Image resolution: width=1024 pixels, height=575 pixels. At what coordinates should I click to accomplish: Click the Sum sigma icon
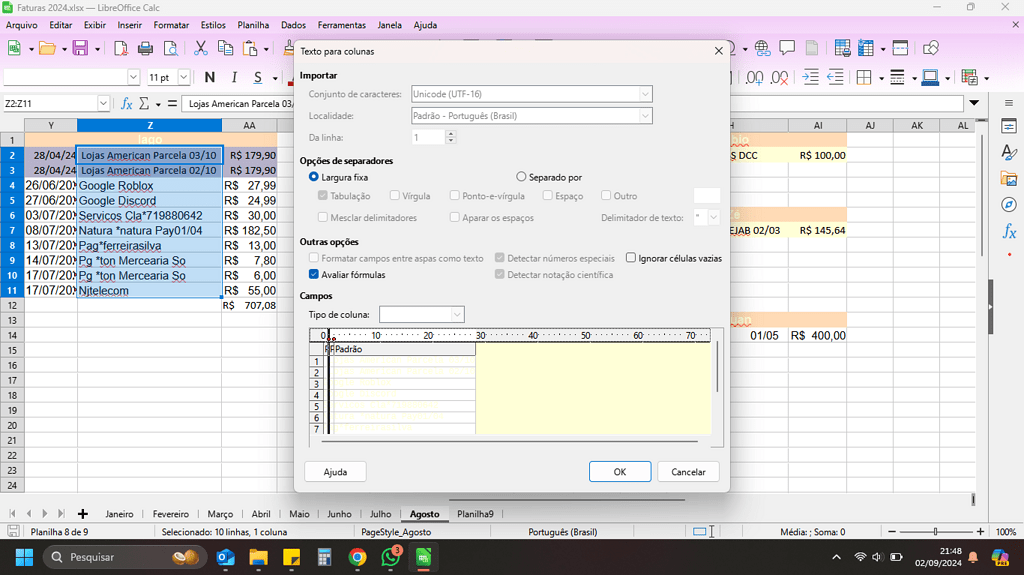coord(144,103)
